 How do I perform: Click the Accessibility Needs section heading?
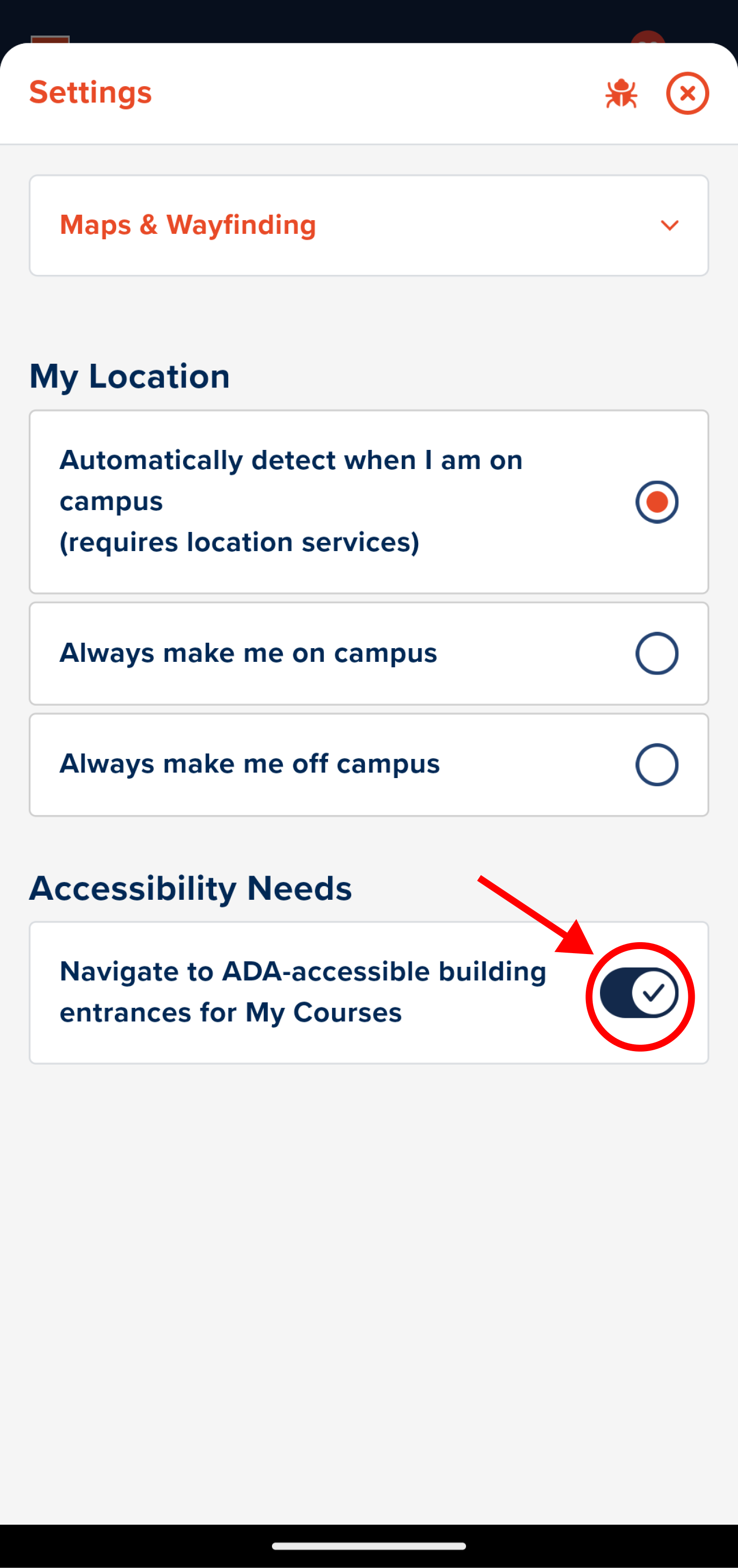coord(190,888)
